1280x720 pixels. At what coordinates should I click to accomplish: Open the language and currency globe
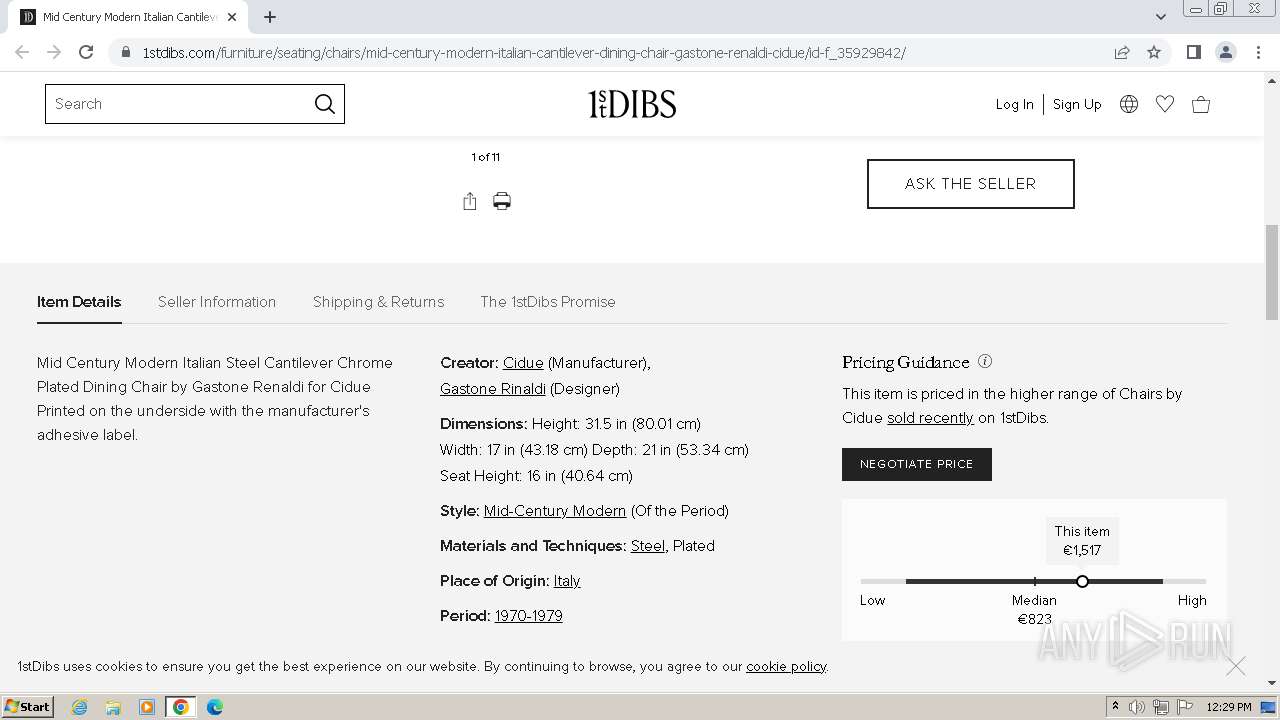click(x=1129, y=104)
